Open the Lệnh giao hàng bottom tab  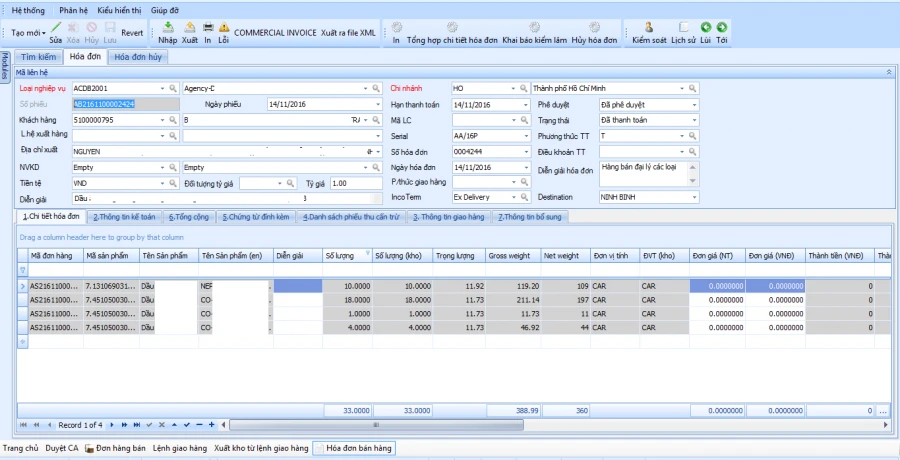point(180,448)
